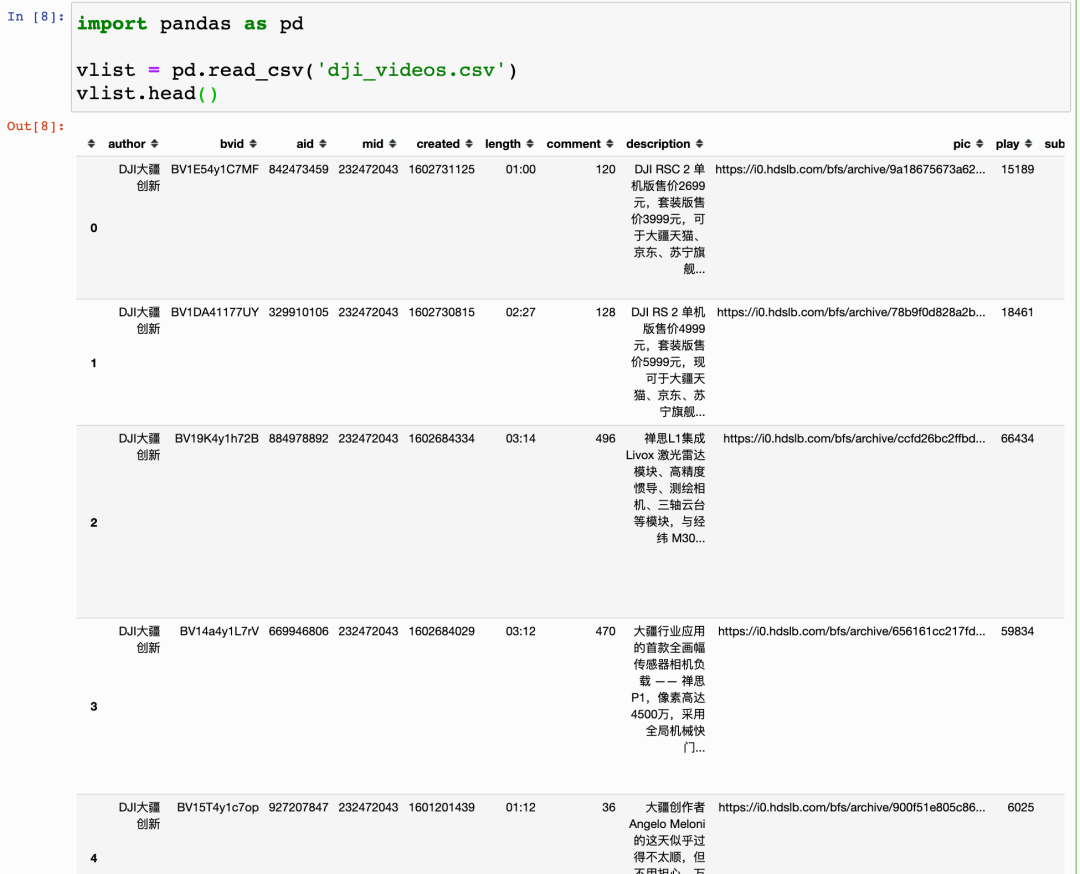Image resolution: width=1080 pixels, height=874 pixels.
Task: Click length value 01:12
Action: 521,808
